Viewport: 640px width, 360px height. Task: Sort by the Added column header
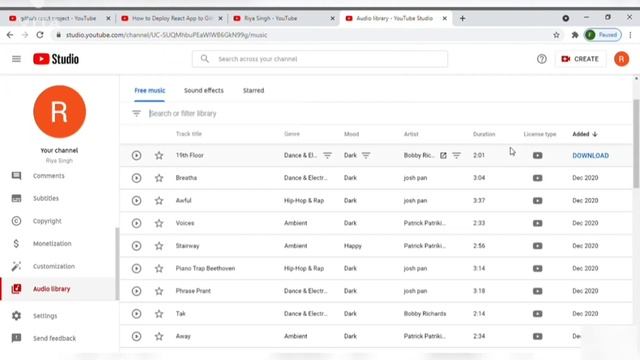[585, 134]
